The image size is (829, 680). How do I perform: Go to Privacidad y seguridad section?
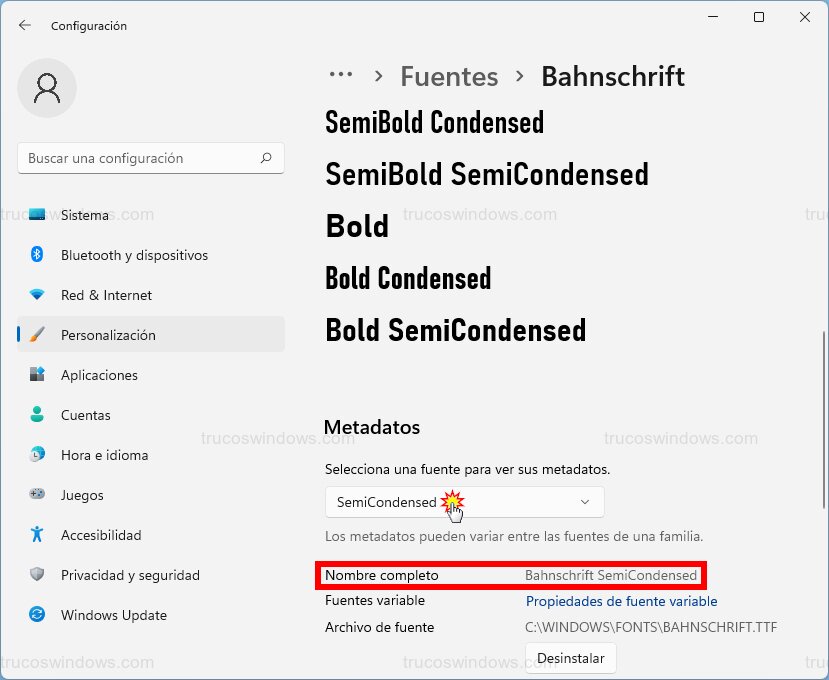(x=130, y=575)
